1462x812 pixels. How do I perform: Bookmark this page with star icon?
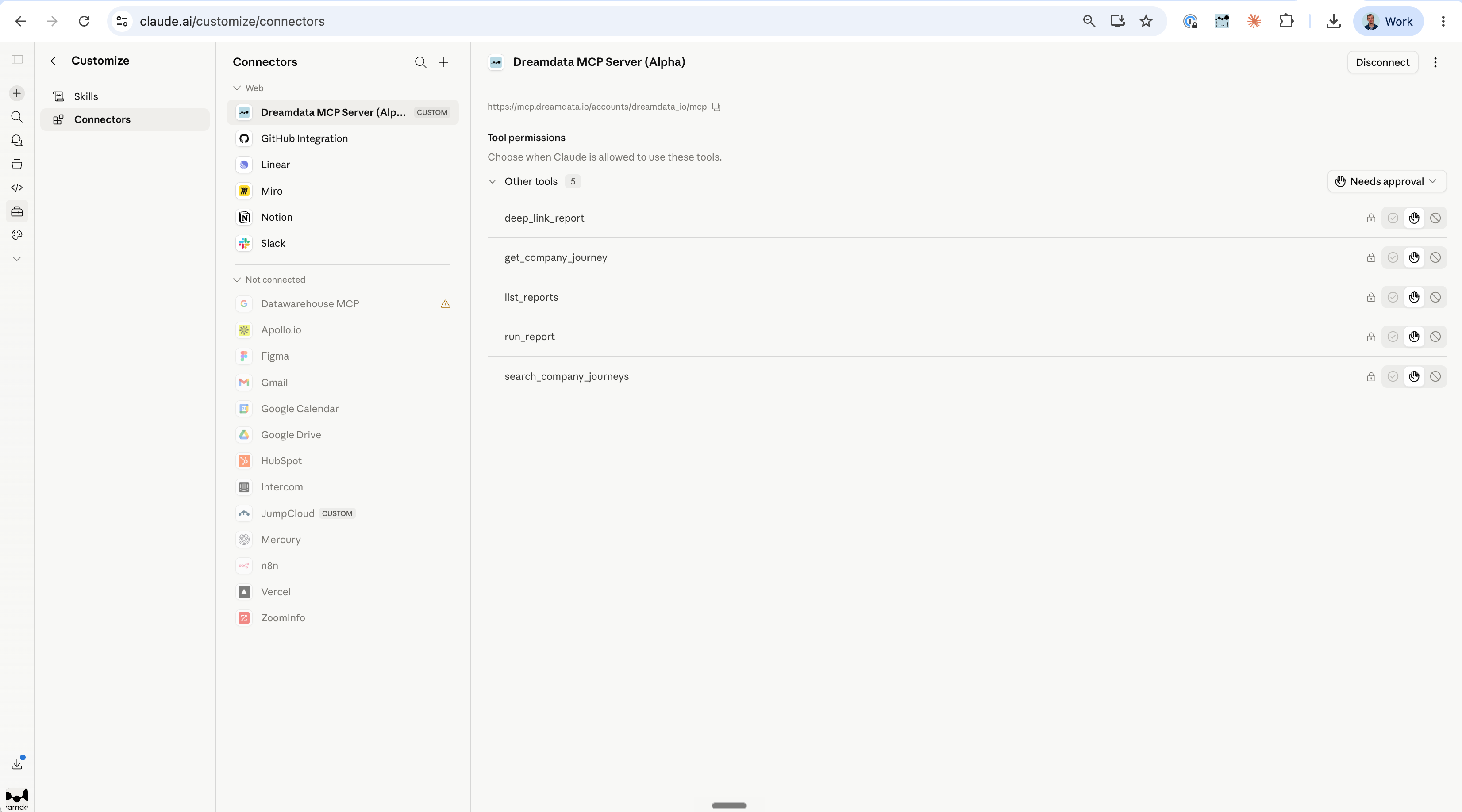pos(1146,22)
